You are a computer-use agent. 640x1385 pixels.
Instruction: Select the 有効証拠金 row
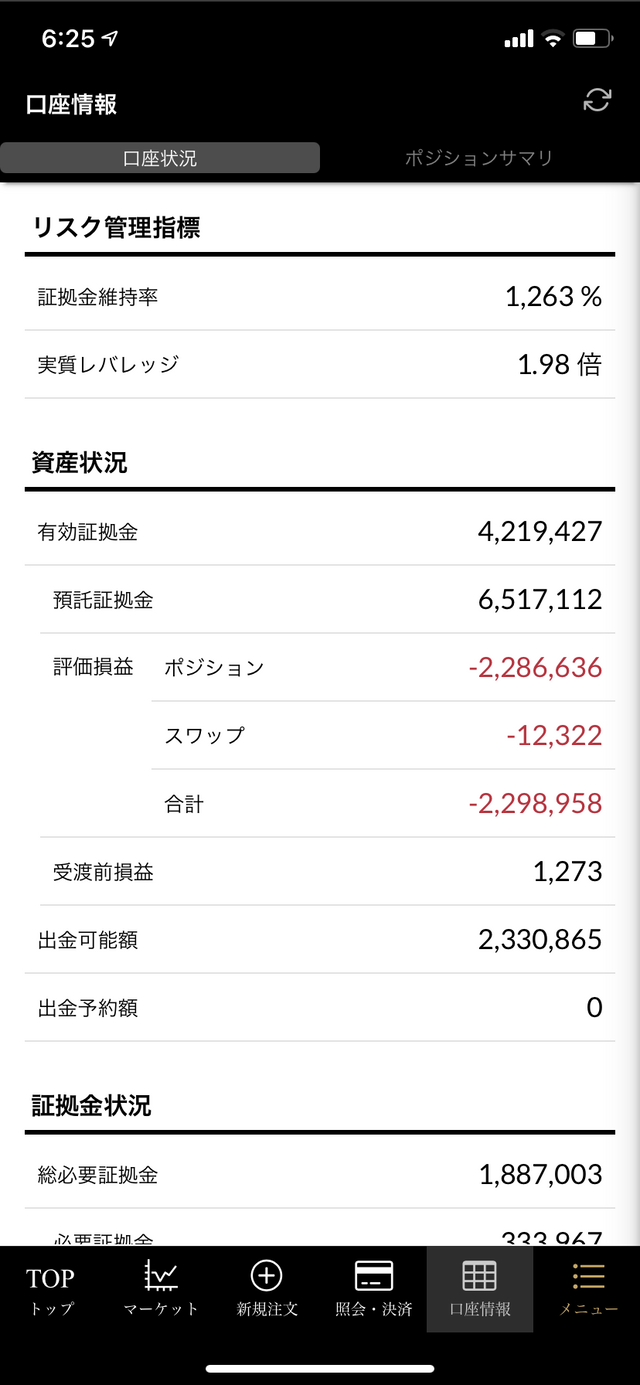320,531
